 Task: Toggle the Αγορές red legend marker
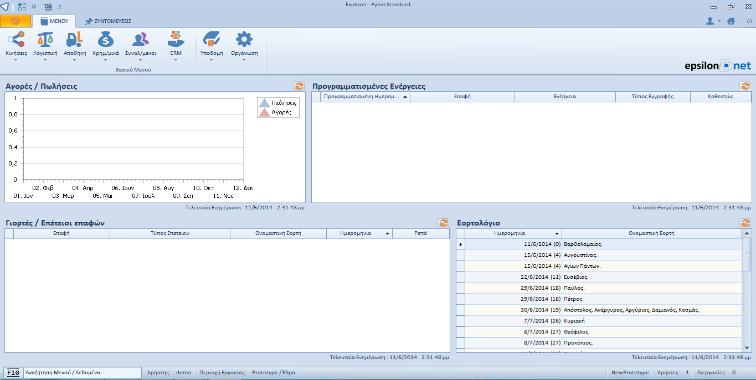pos(264,112)
